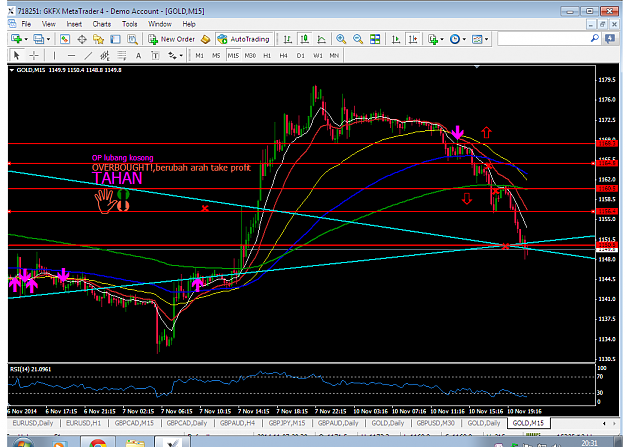Viewport: 625px width, 447px height.
Task: Open the Data Window crosshair icon
Action: pos(82,39)
